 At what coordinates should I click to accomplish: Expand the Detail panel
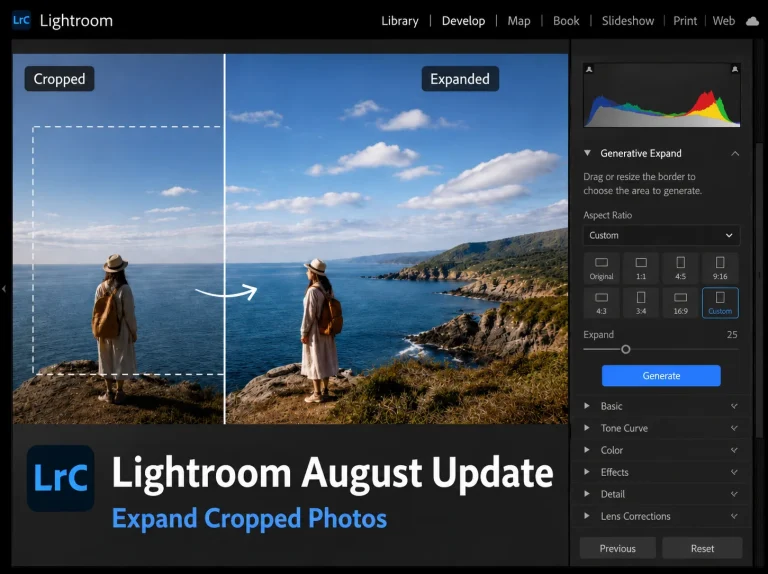587,494
